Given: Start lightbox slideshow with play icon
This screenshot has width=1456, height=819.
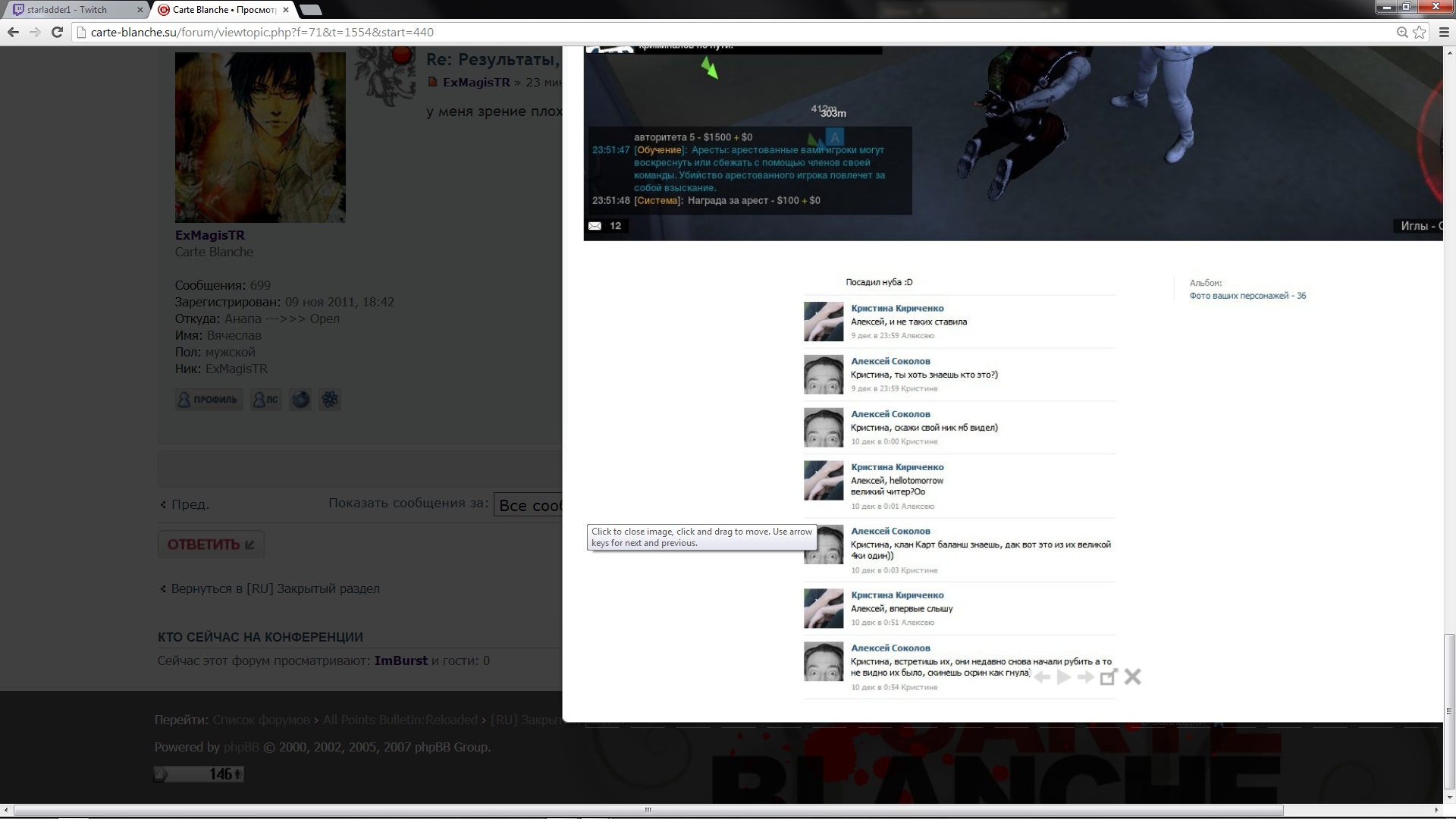Looking at the screenshot, I should (1063, 677).
